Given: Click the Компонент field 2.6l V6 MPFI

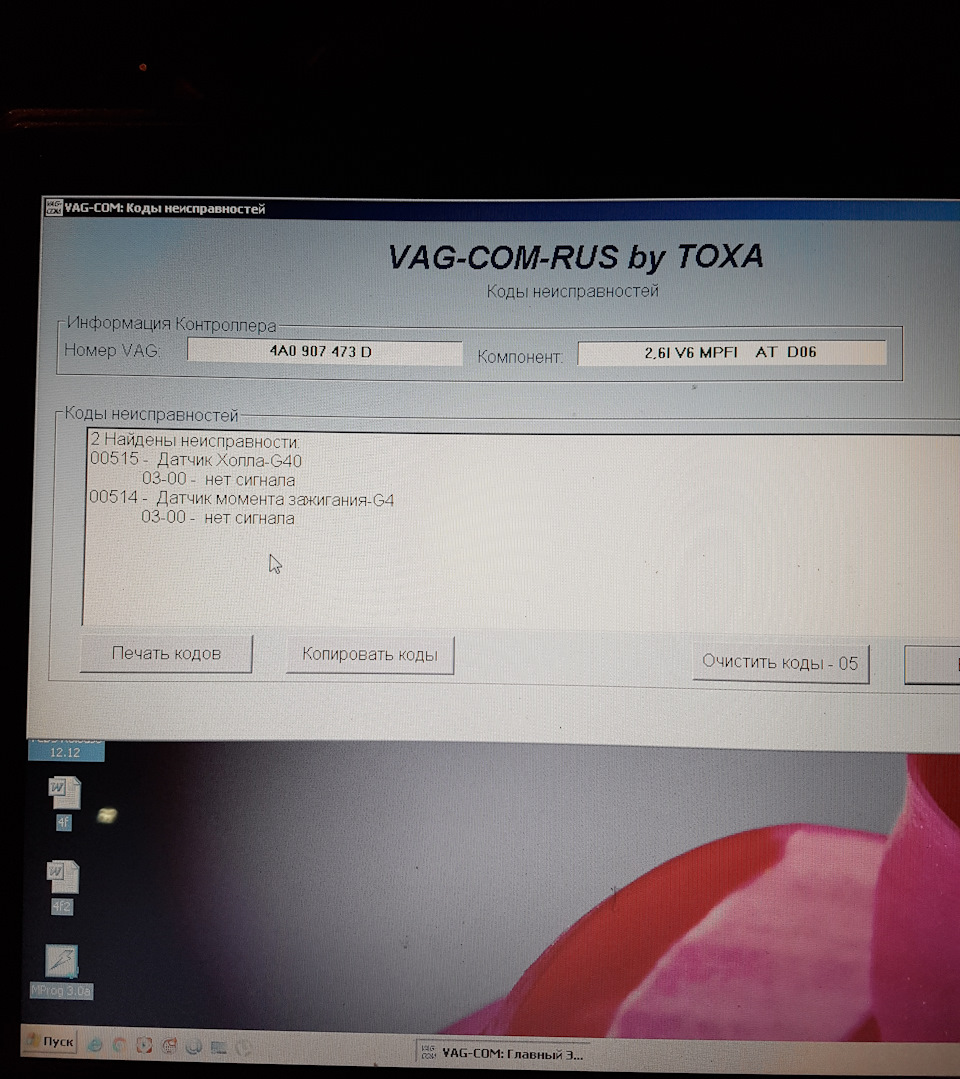Looking at the screenshot, I should tap(732, 352).
